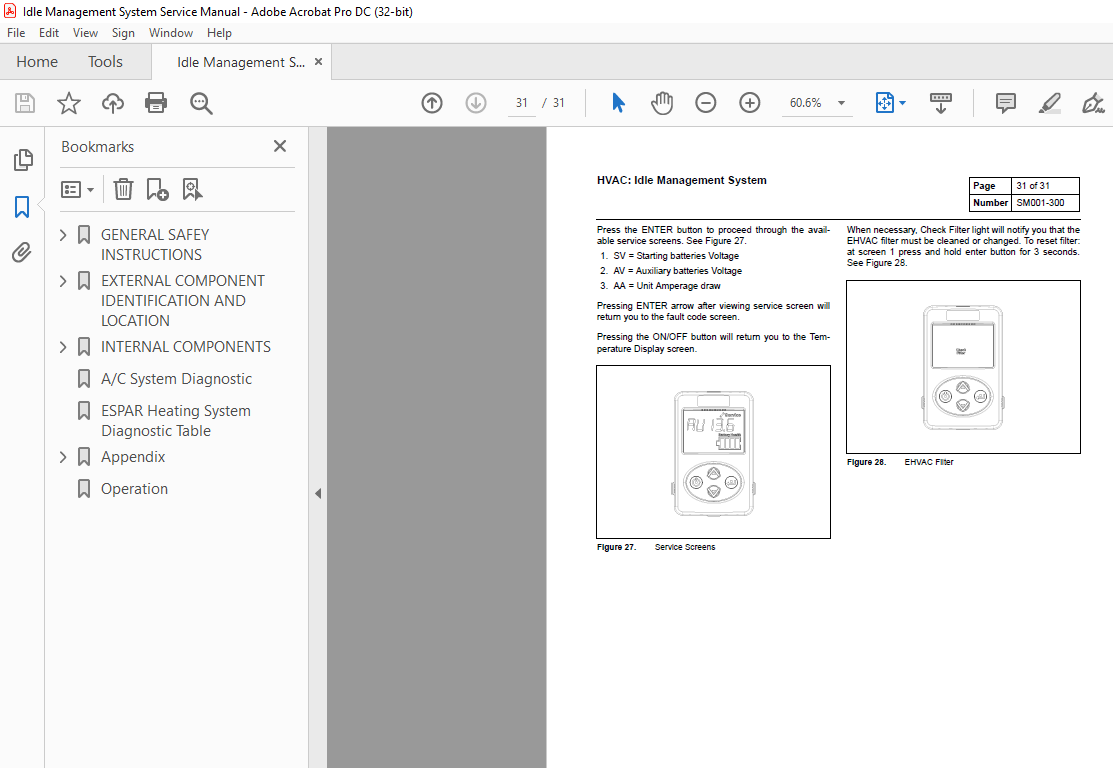
Task: Click the Figure 27 service screens image
Action: point(713,452)
